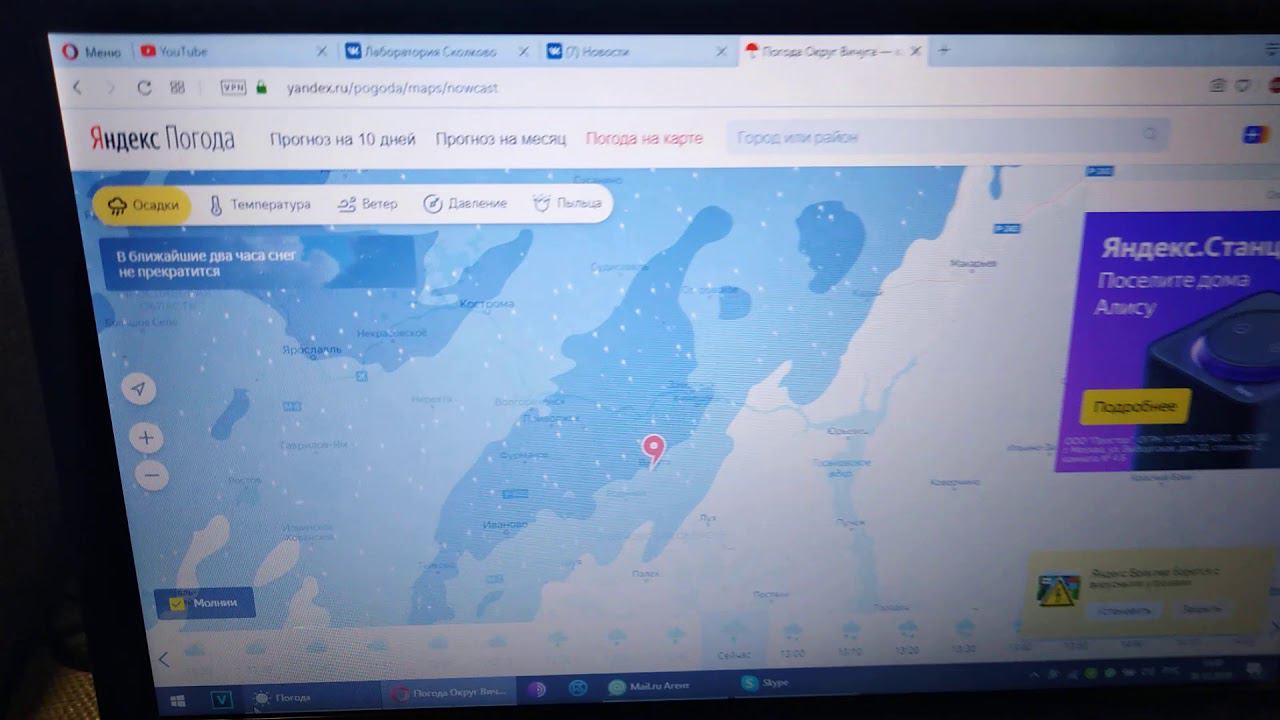Open the purple Viber taskbar icon

click(x=537, y=690)
